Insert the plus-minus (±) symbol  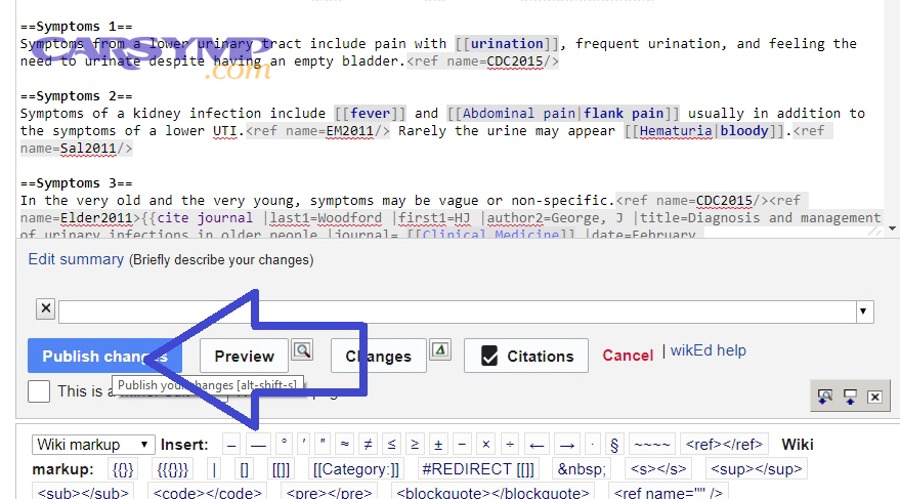(x=438, y=444)
